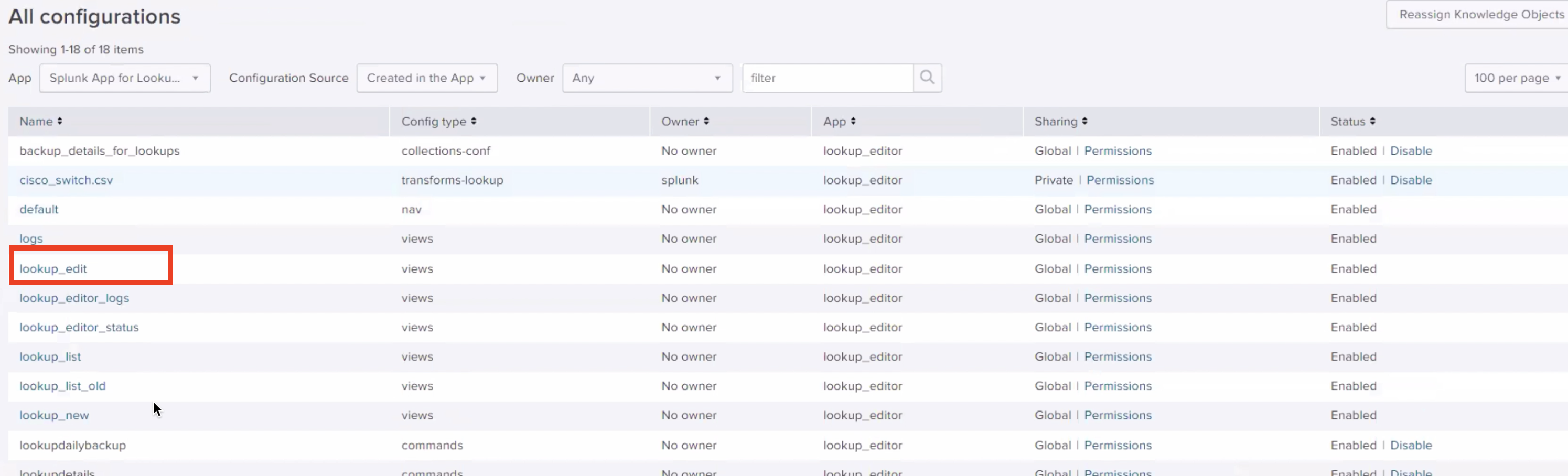Click the Reassign Knowledge Objects button
The height and width of the screenshot is (476, 1568).
(x=1478, y=14)
